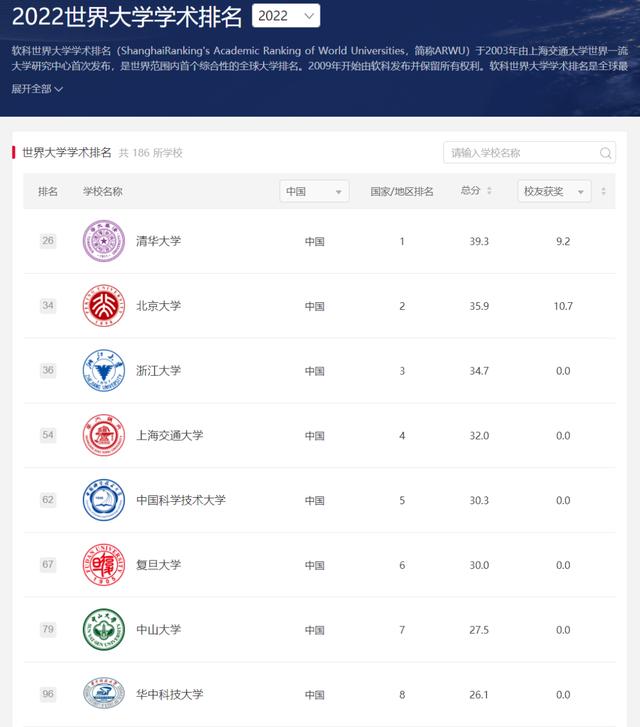Open 清华大学 school link

(x=158, y=241)
